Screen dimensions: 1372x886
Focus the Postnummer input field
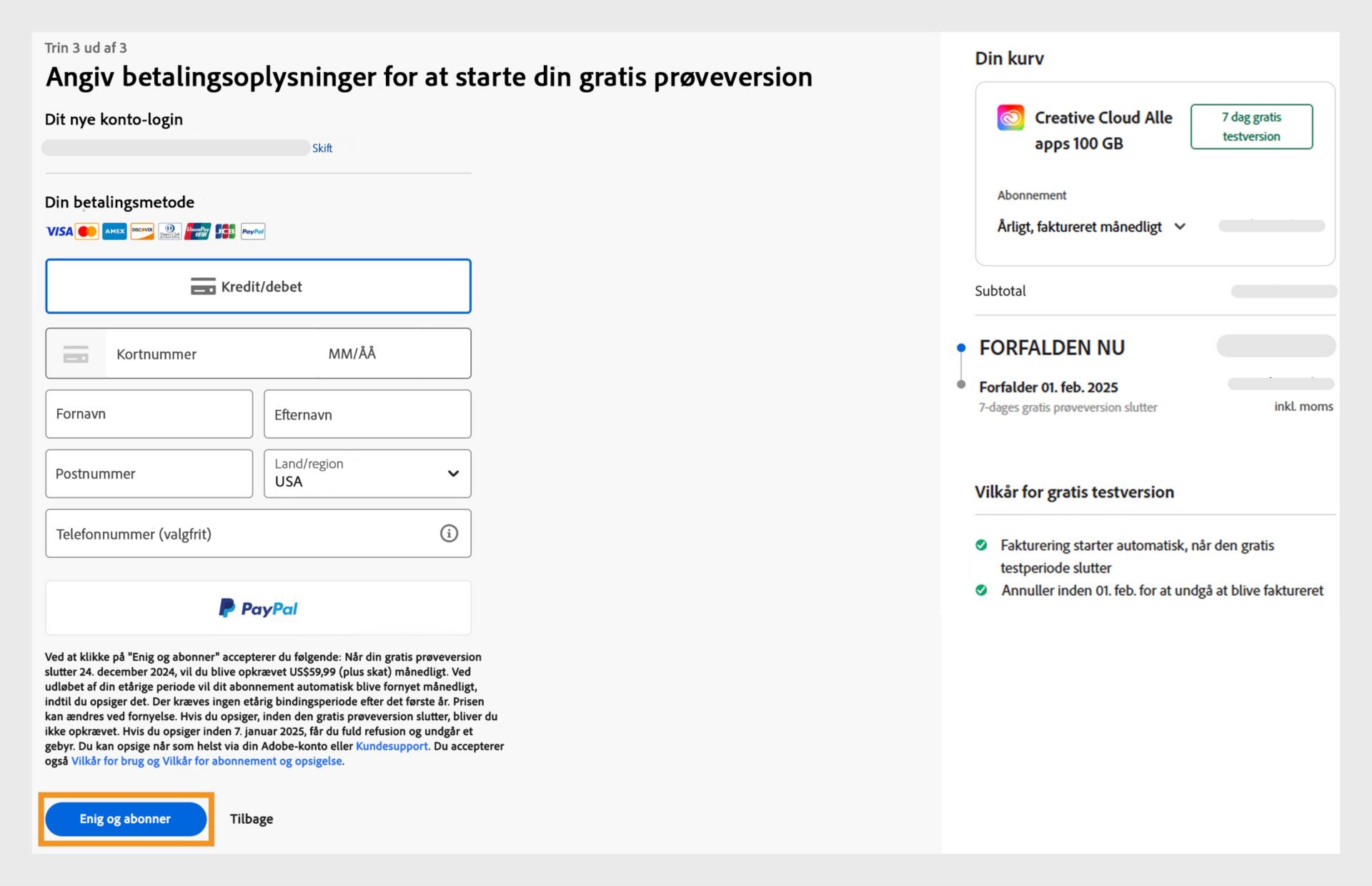pyautogui.click(x=149, y=474)
